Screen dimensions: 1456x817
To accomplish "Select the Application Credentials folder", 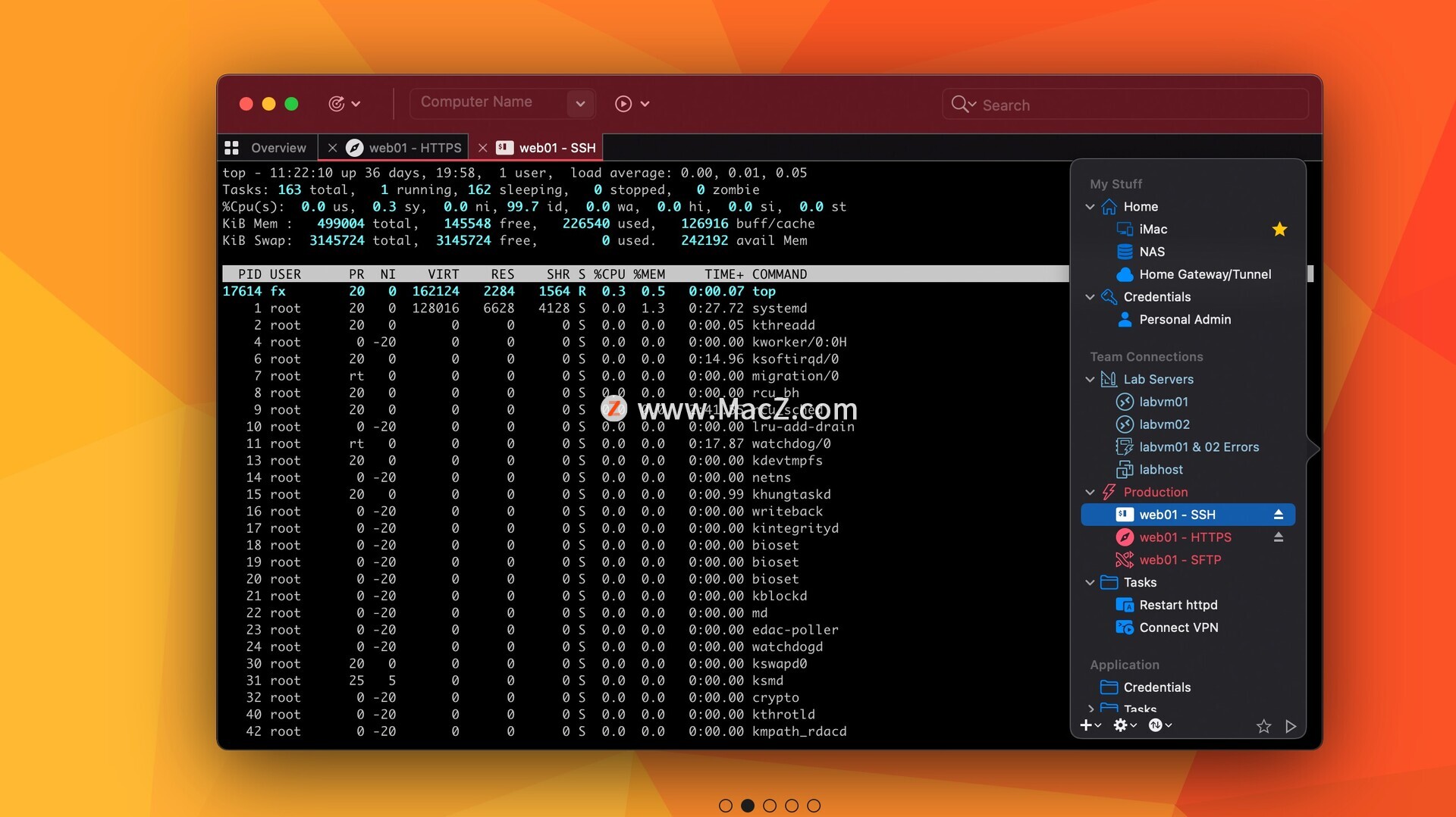I will point(1188,687).
